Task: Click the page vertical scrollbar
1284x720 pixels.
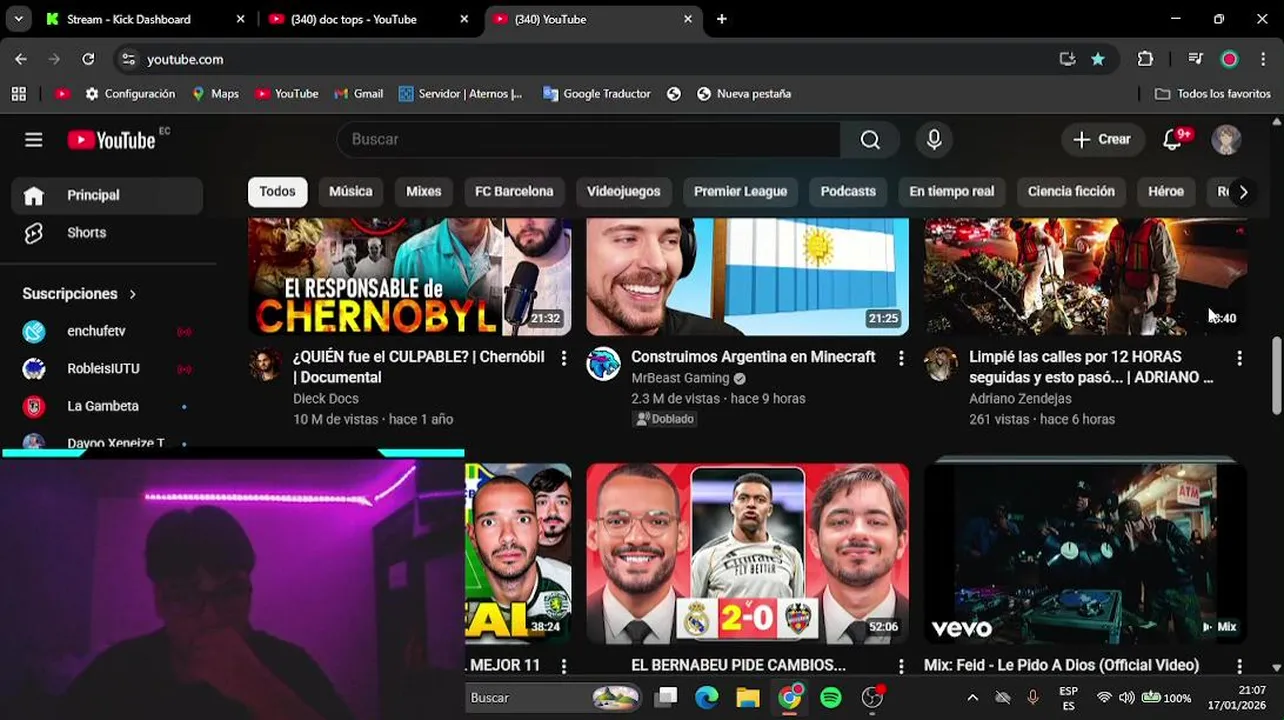Action: pyautogui.click(x=1276, y=375)
